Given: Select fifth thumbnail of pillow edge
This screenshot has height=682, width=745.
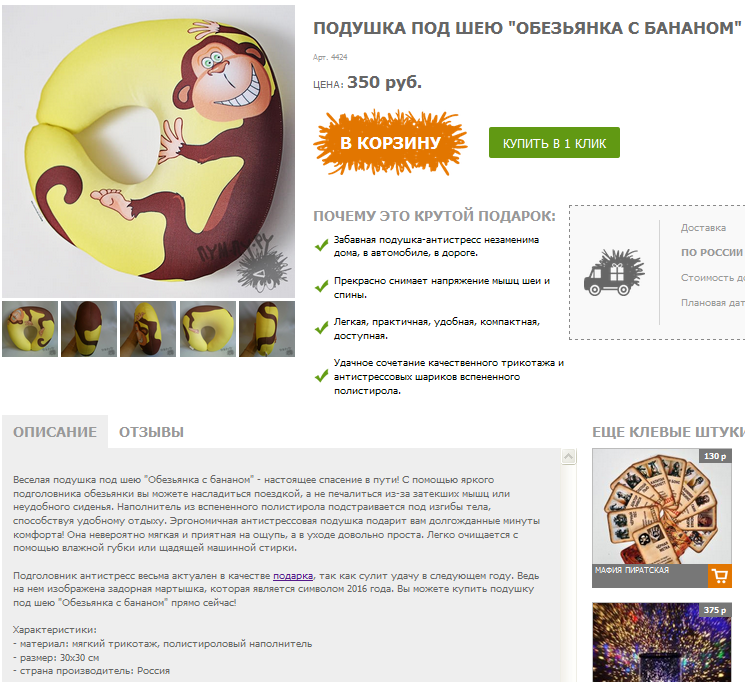Looking at the screenshot, I should coord(267,329).
